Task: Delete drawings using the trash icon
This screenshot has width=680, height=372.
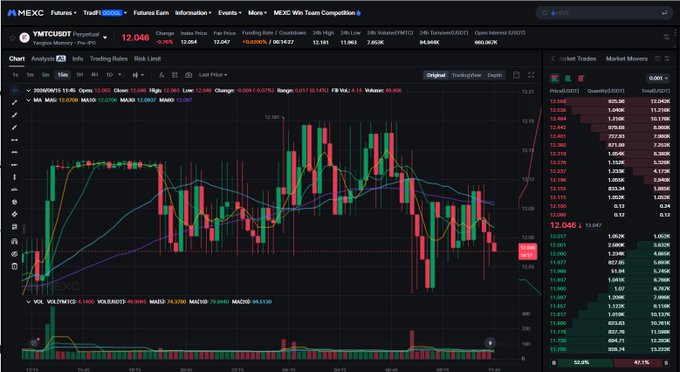Action: click(15, 266)
